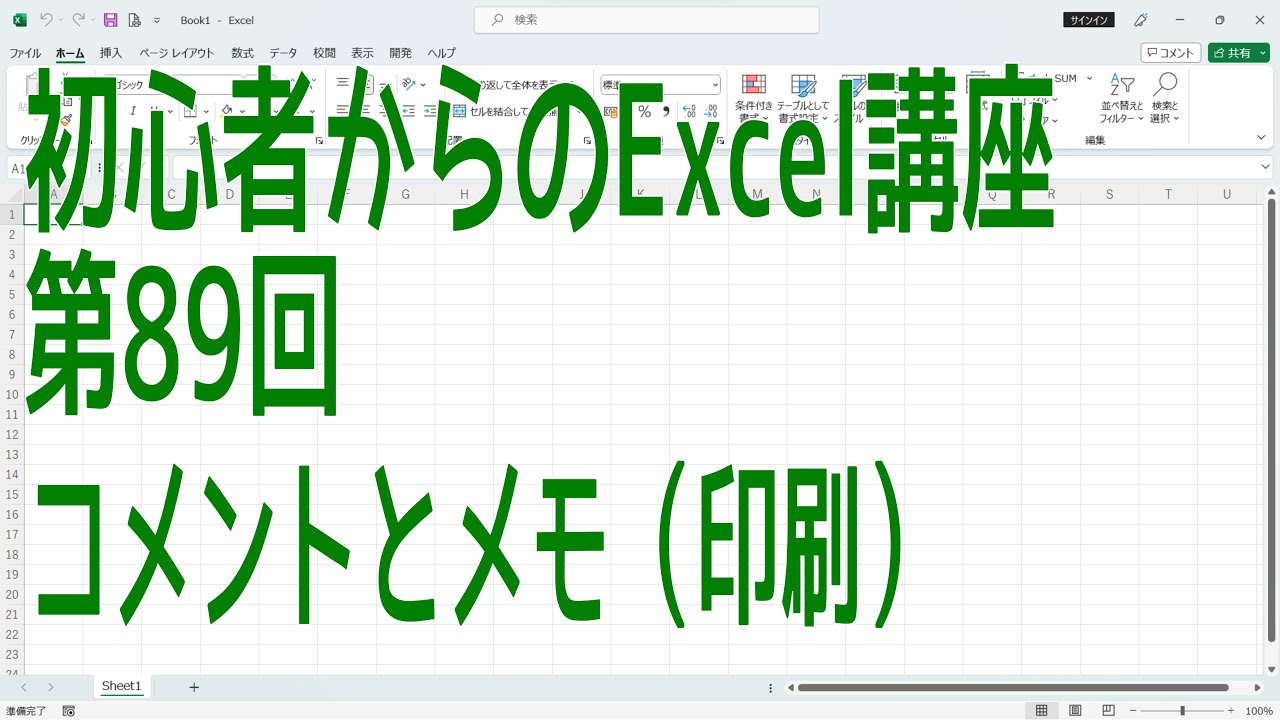
Task: Select column S header
Action: click(1109, 194)
